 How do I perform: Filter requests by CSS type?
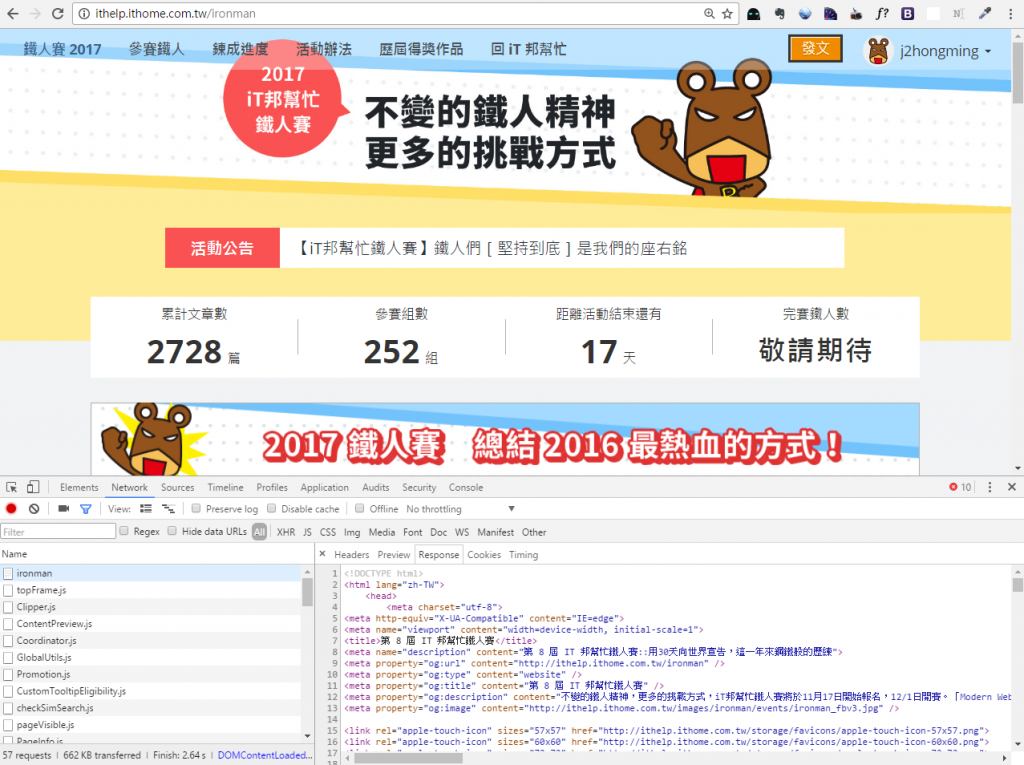tap(328, 532)
